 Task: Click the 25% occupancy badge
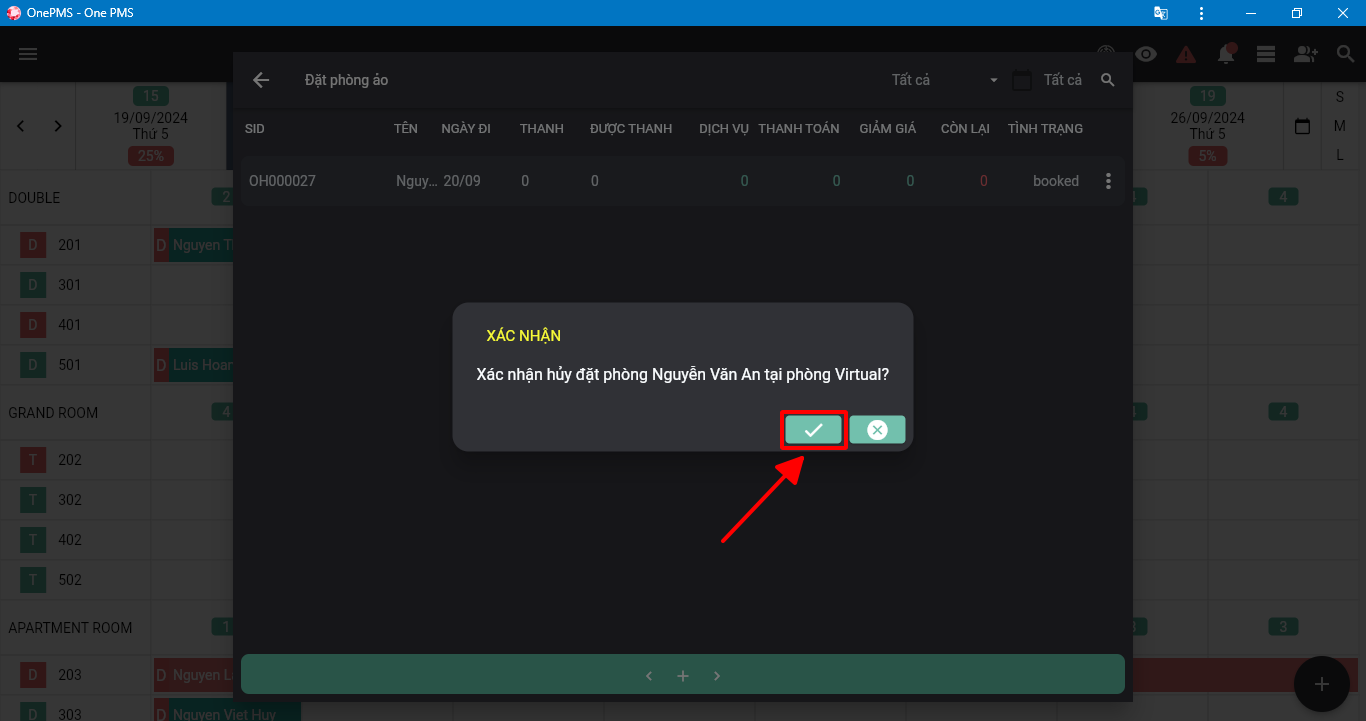tap(151, 156)
